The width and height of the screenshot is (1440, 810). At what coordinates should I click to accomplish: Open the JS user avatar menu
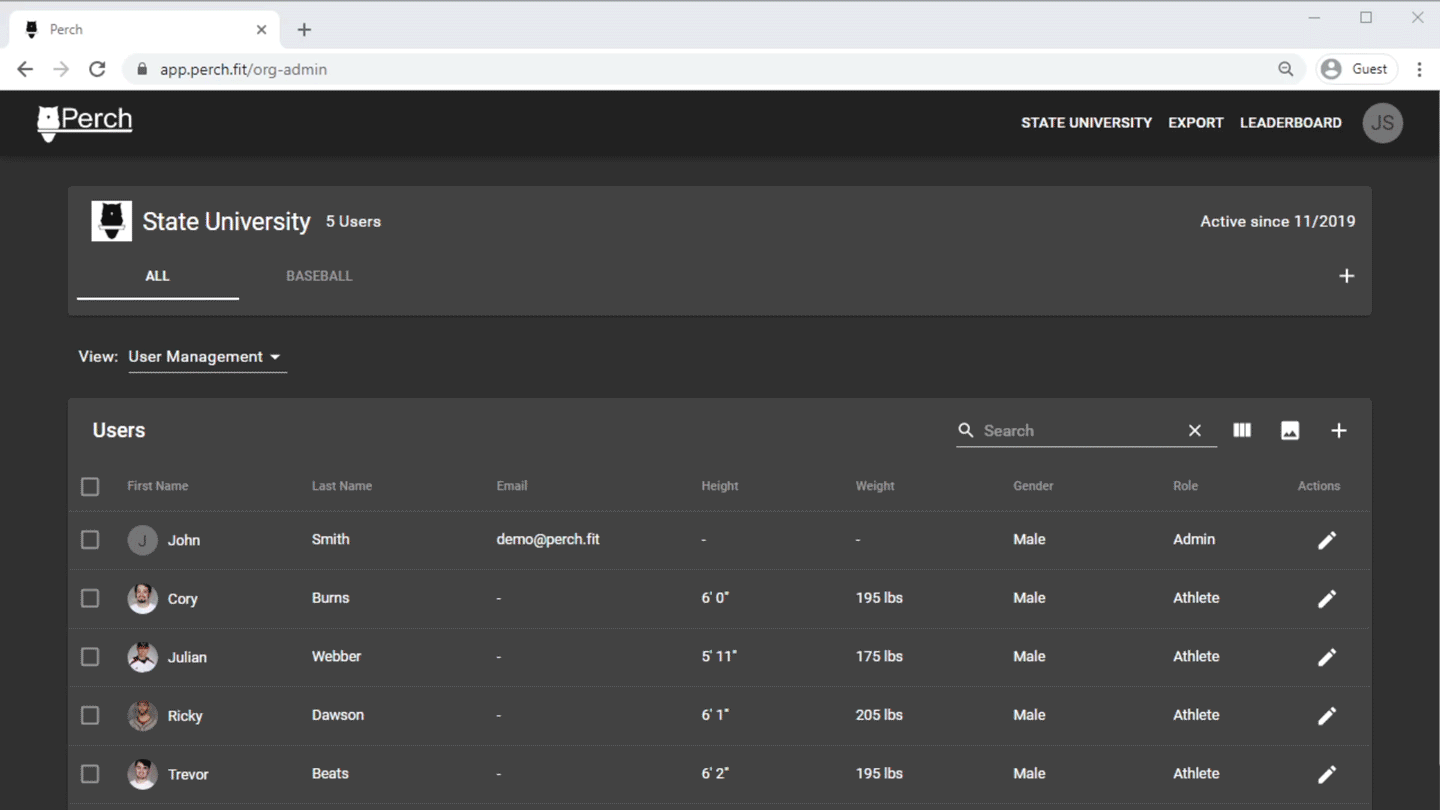1383,123
